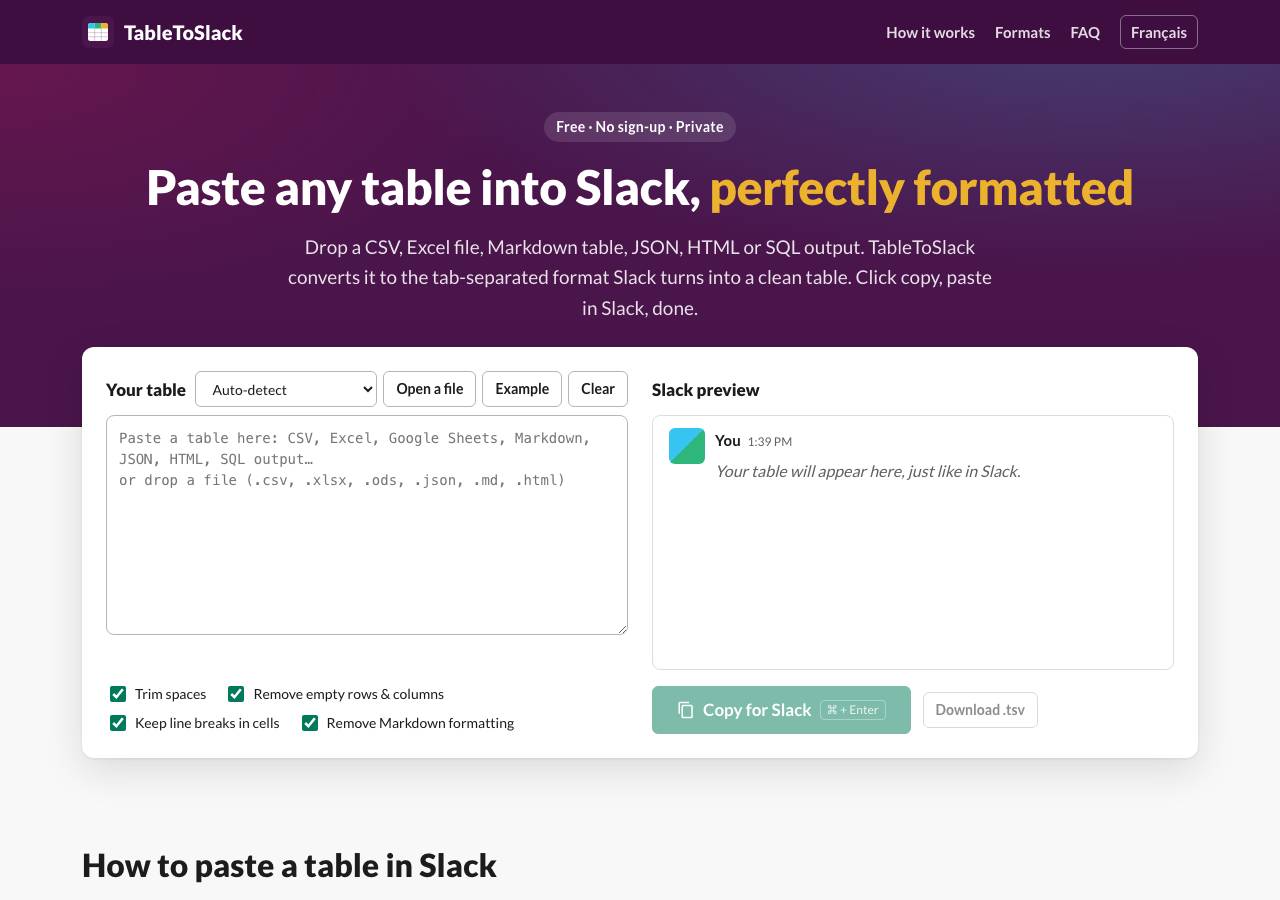Screen dimensions: 1280x900
Task: Click the user avatar in Slack preview
Action: point(687,446)
